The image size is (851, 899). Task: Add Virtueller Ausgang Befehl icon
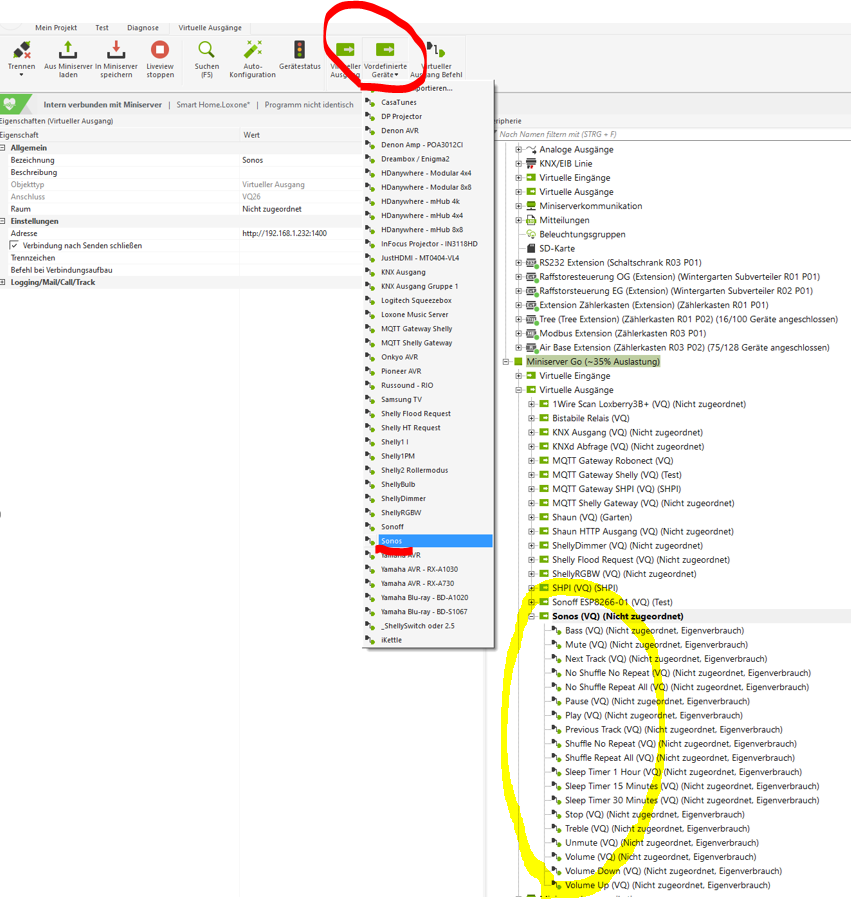[x=436, y=50]
